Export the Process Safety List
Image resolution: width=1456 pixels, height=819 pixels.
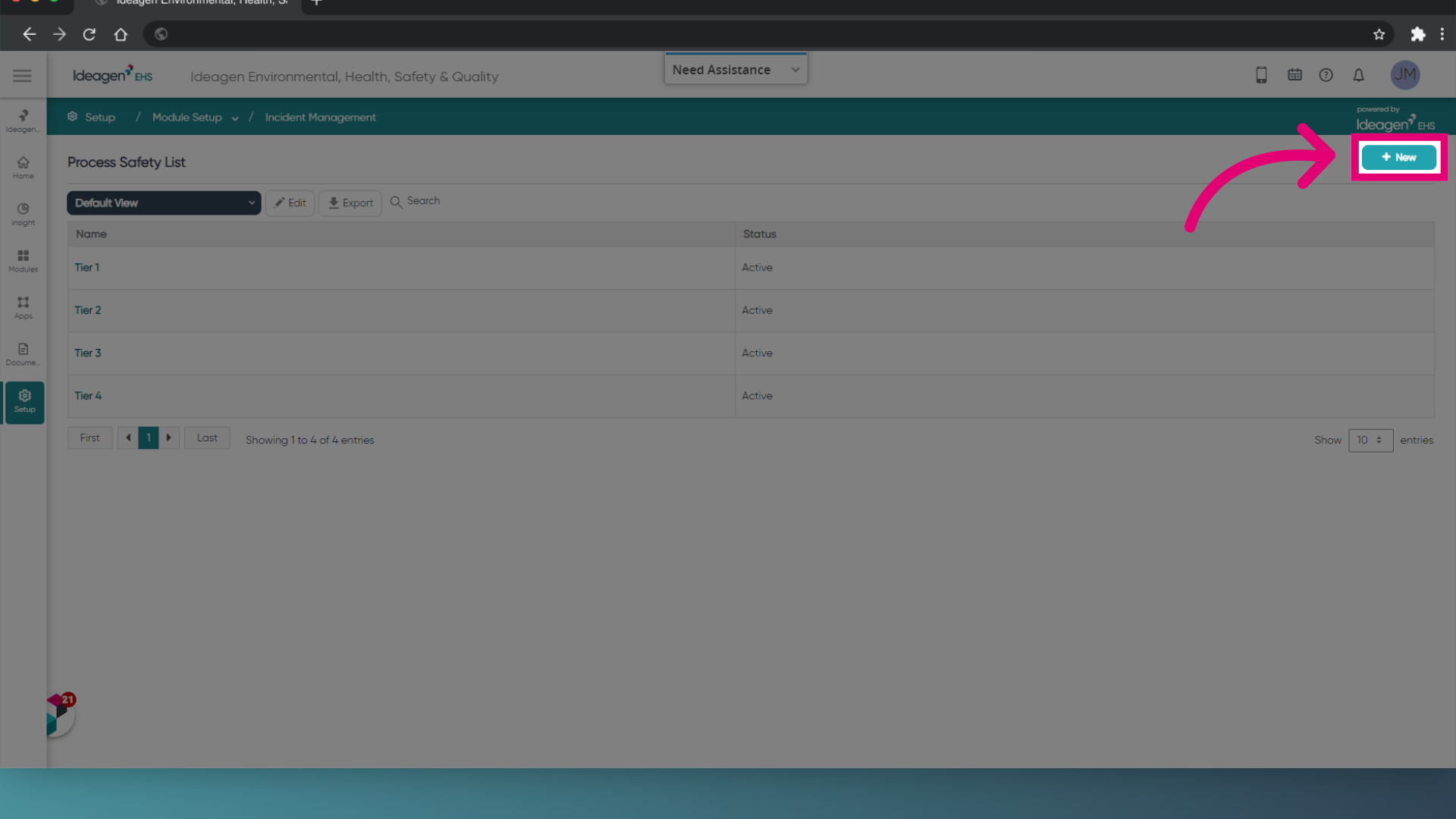pyautogui.click(x=350, y=202)
